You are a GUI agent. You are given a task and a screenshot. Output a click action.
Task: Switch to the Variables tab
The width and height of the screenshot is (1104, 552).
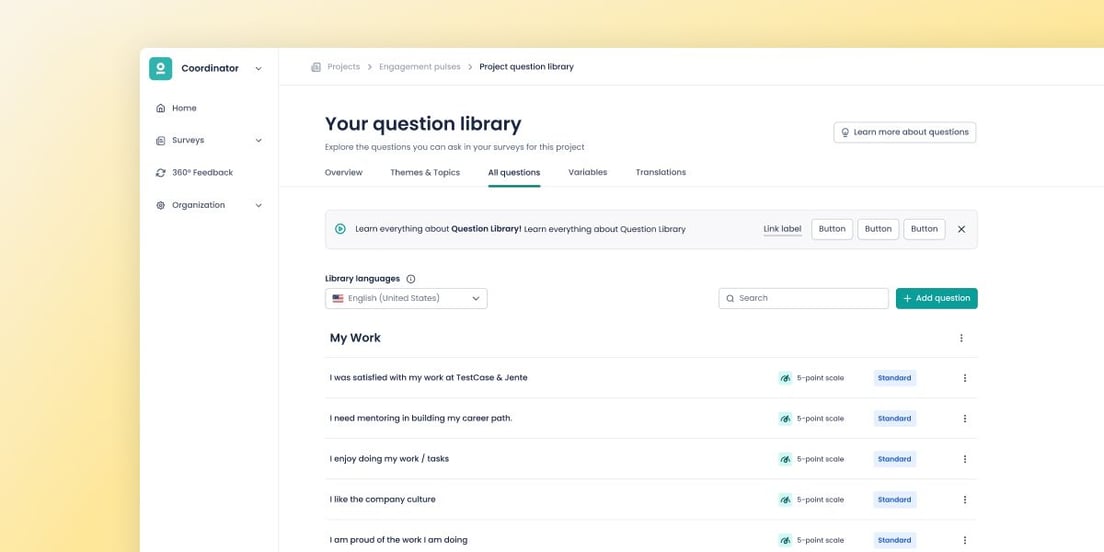[x=588, y=172]
